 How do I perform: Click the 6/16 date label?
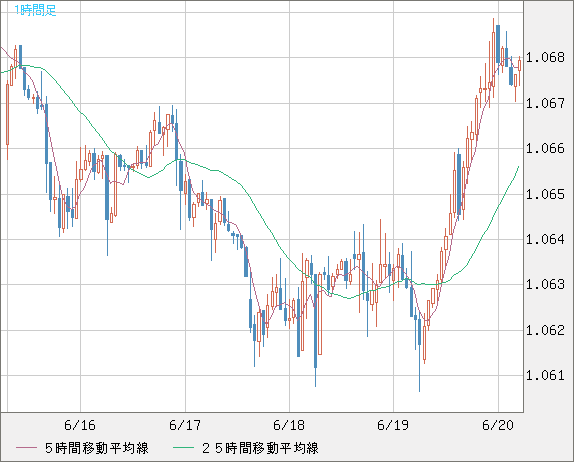(80, 425)
